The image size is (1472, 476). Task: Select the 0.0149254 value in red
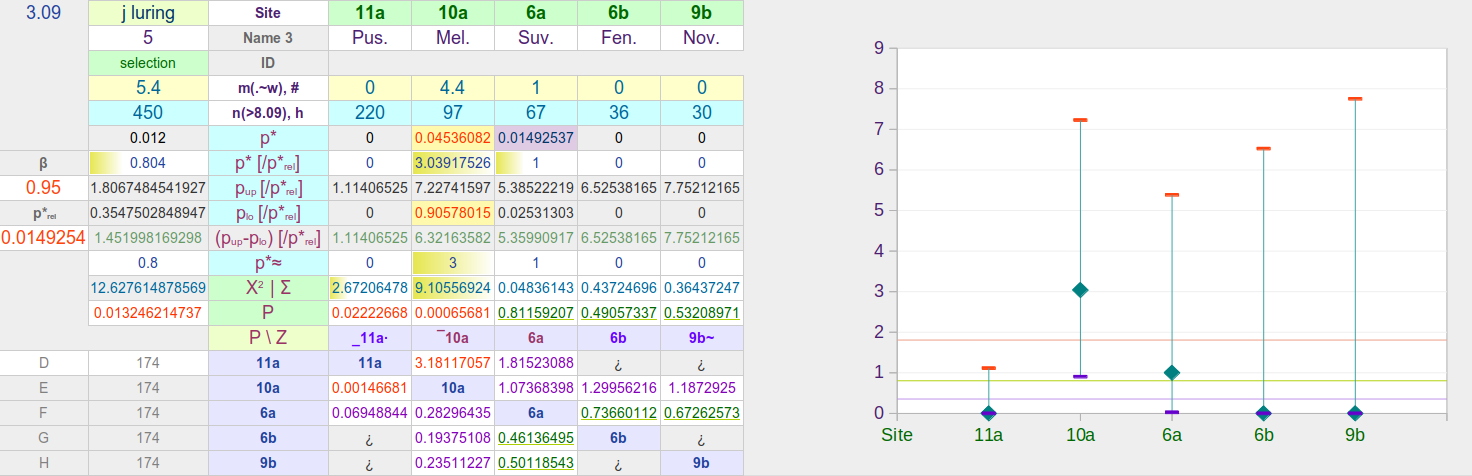(x=44, y=238)
